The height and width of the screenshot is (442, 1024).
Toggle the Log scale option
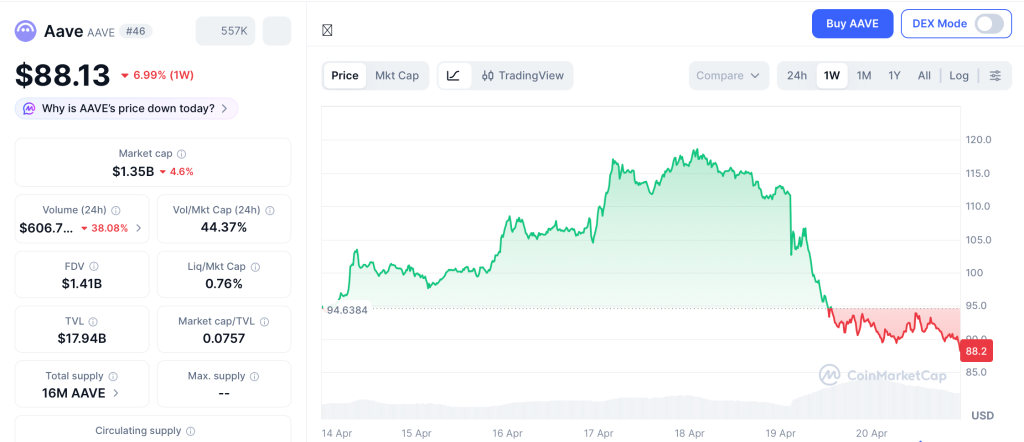pos(959,76)
